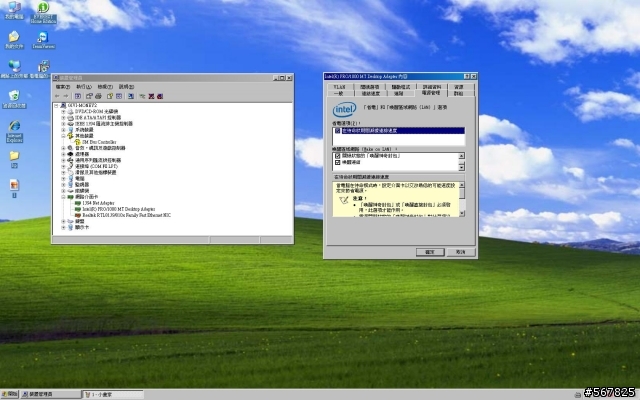This screenshot has height=400, width=640.
Task: Select the 1394 Net Adapter device
Action: [94, 203]
